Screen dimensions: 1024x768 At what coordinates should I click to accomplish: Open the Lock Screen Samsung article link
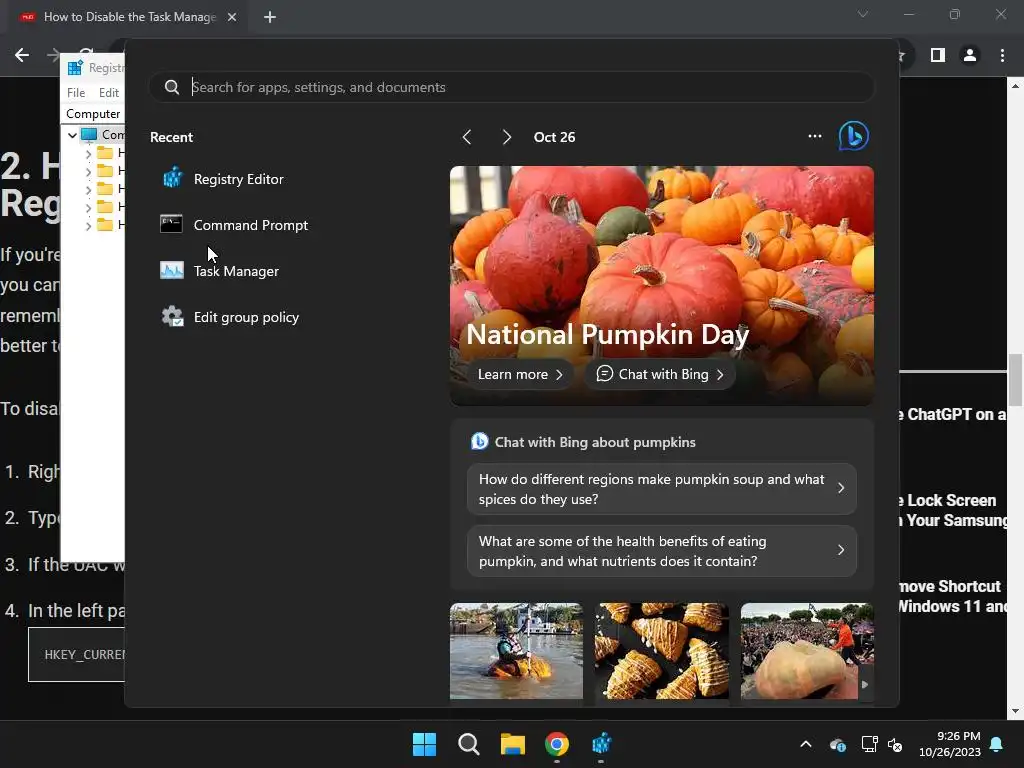click(953, 510)
